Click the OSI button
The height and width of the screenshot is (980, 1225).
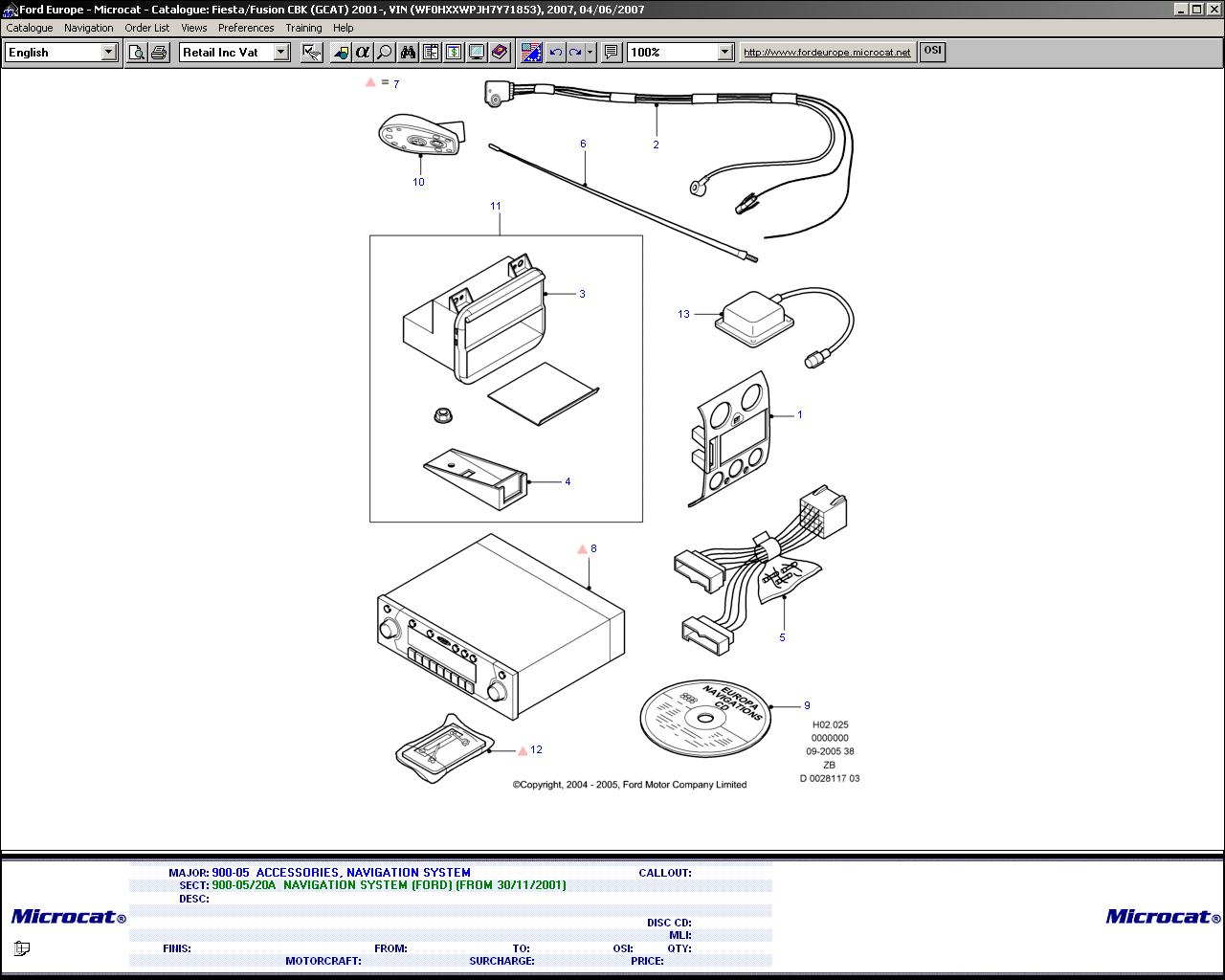click(931, 52)
